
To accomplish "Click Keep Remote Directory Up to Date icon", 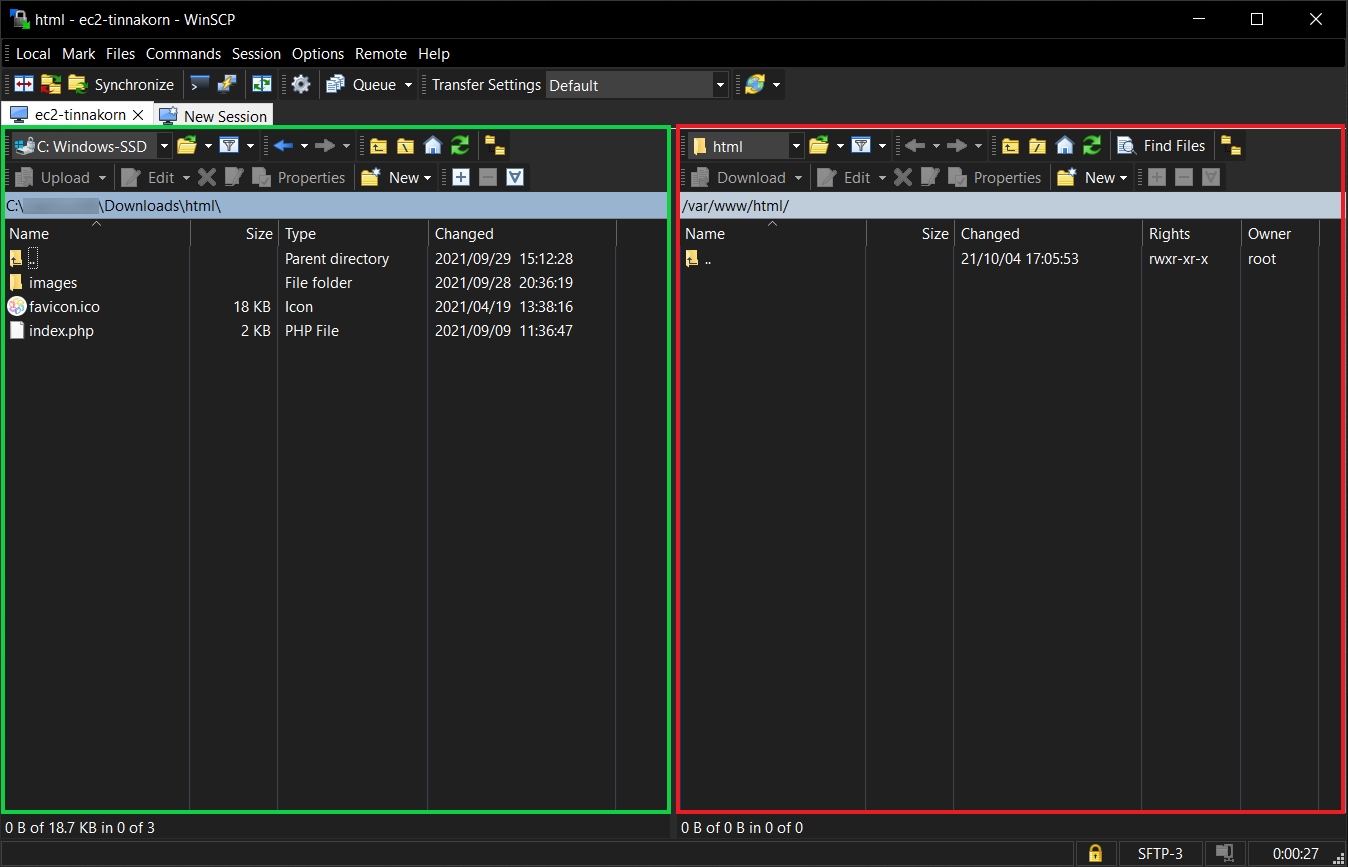I will [x=262, y=85].
